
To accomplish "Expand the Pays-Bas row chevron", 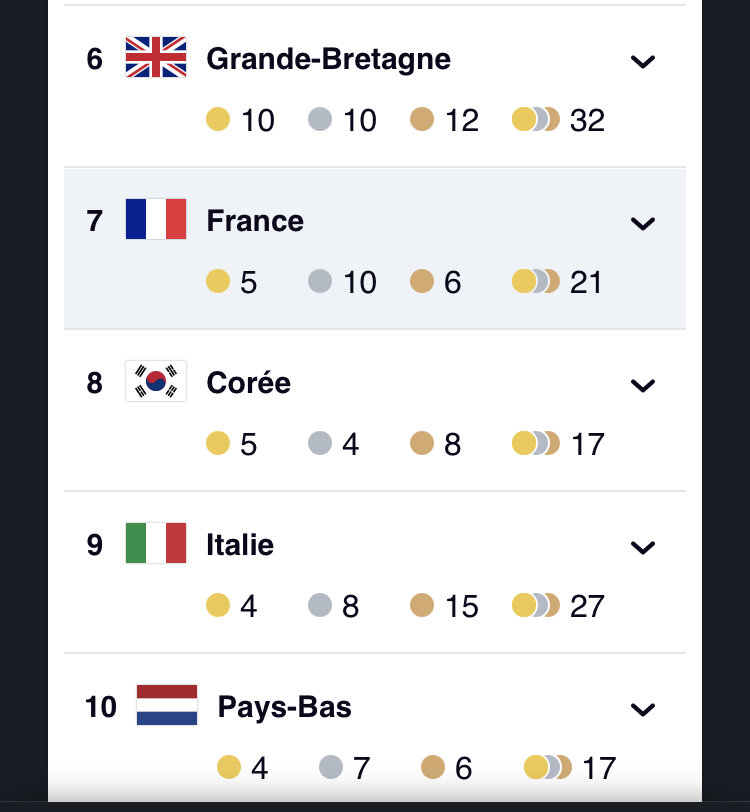I will click(643, 709).
